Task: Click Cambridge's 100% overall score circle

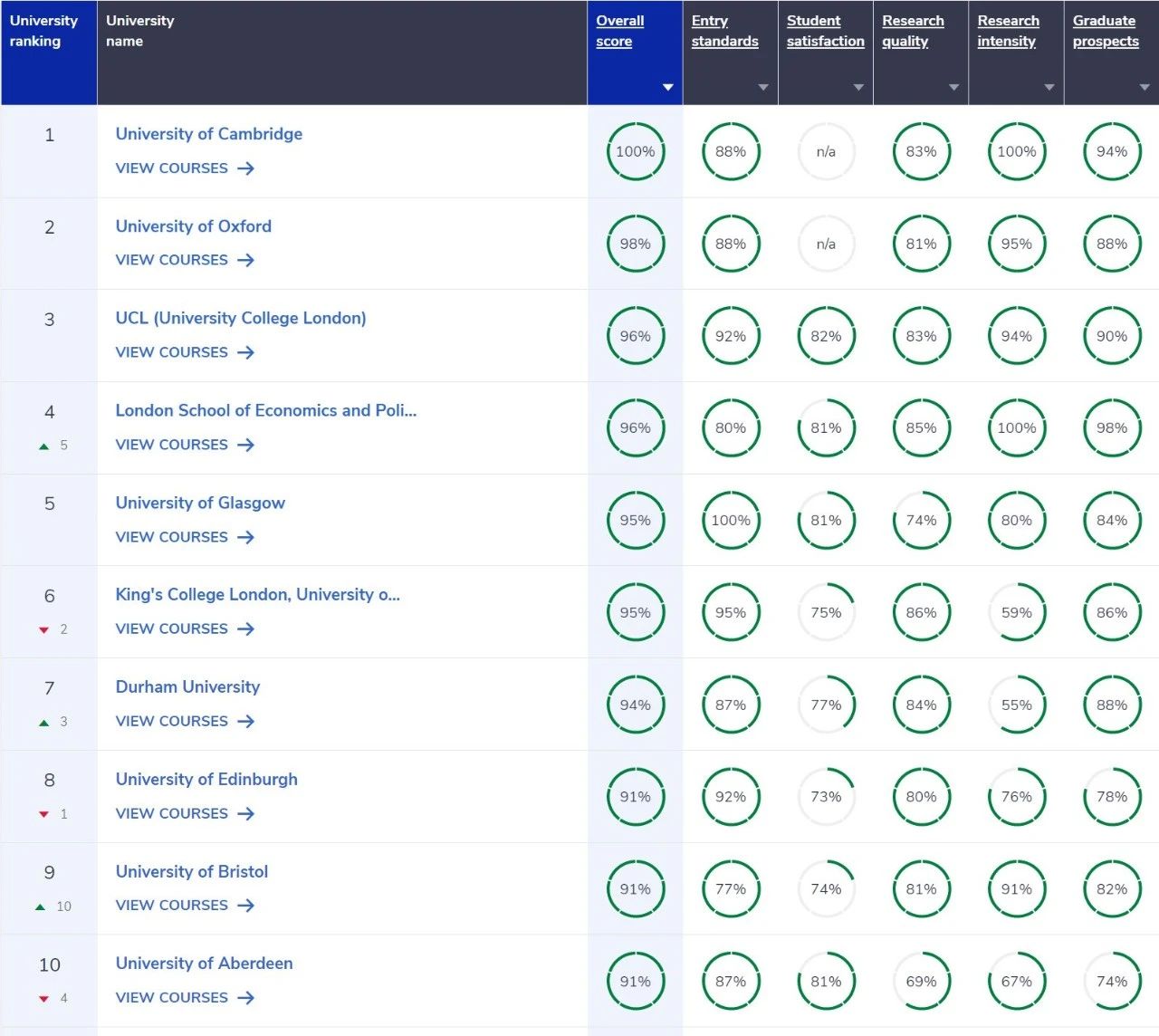Action: coord(635,152)
